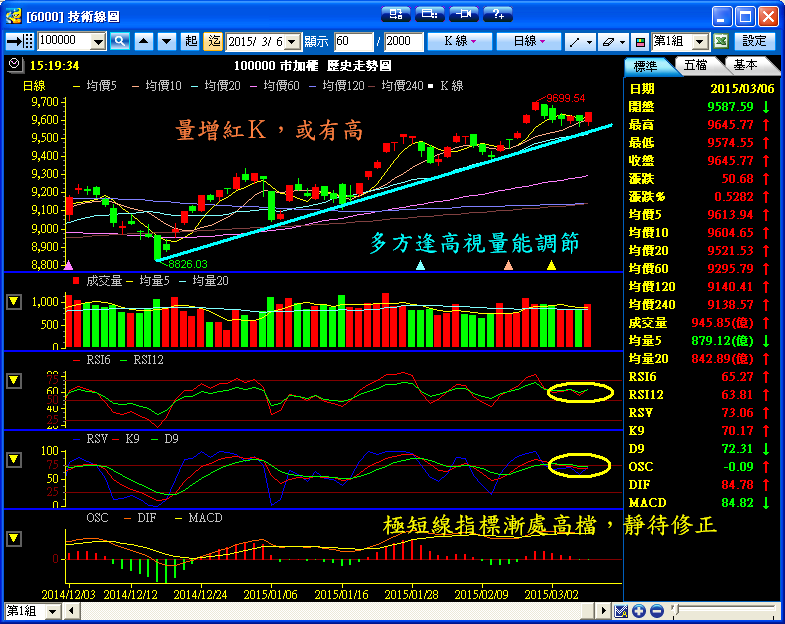Switch to the 五檔 tab
Viewport: 785px width, 624px height.
point(697,65)
